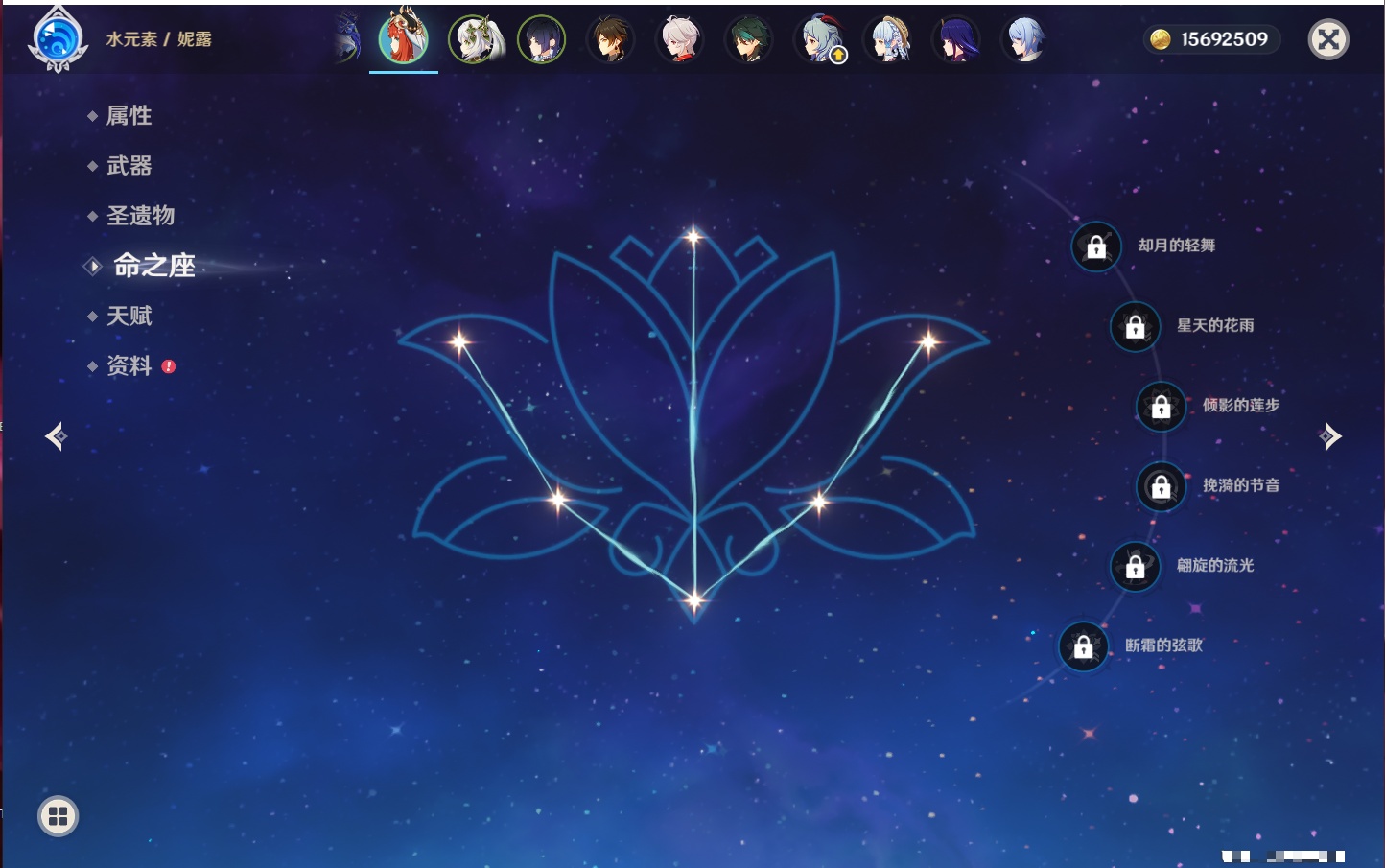The height and width of the screenshot is (868, 1385).
Task: Open the 武器 weapon page
Action: tap(129, 166)
